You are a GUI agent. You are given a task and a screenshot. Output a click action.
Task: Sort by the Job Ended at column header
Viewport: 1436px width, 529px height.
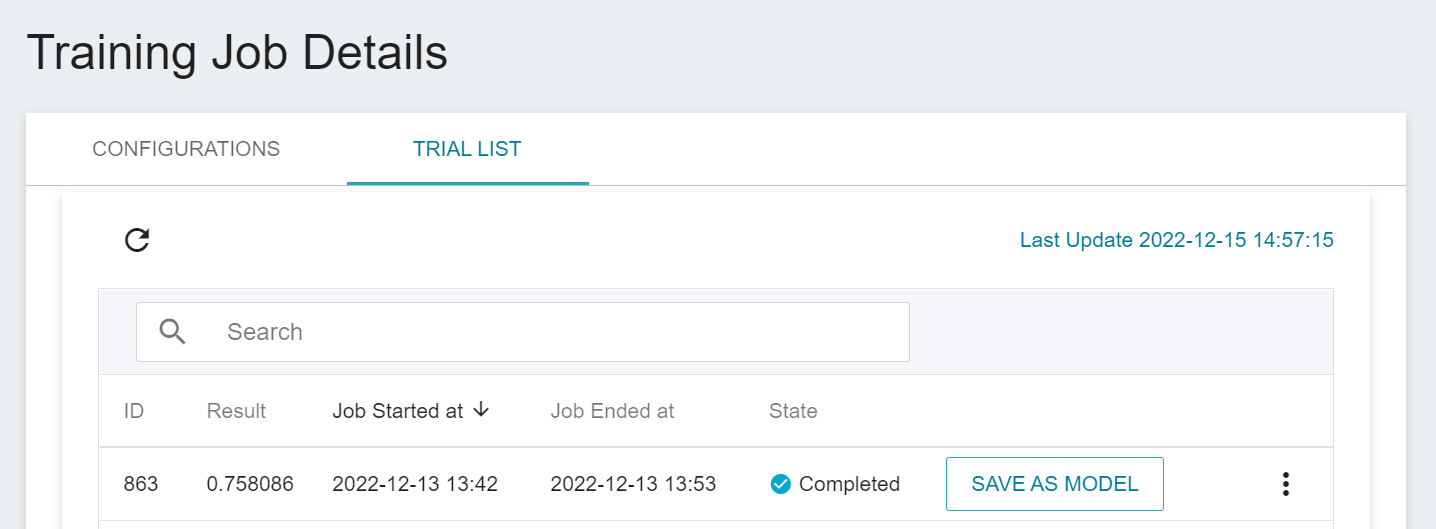612,411
